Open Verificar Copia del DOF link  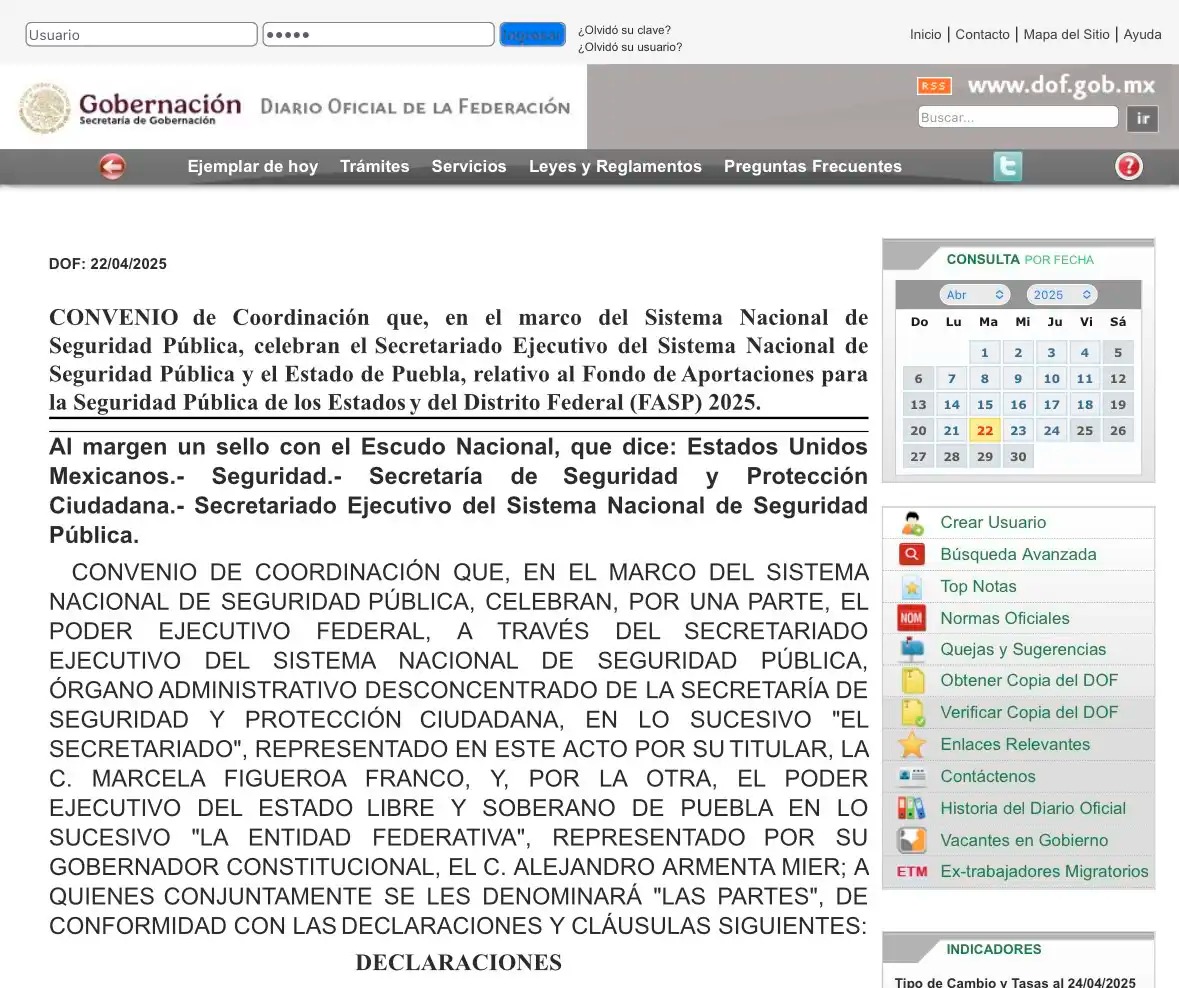1029,712
